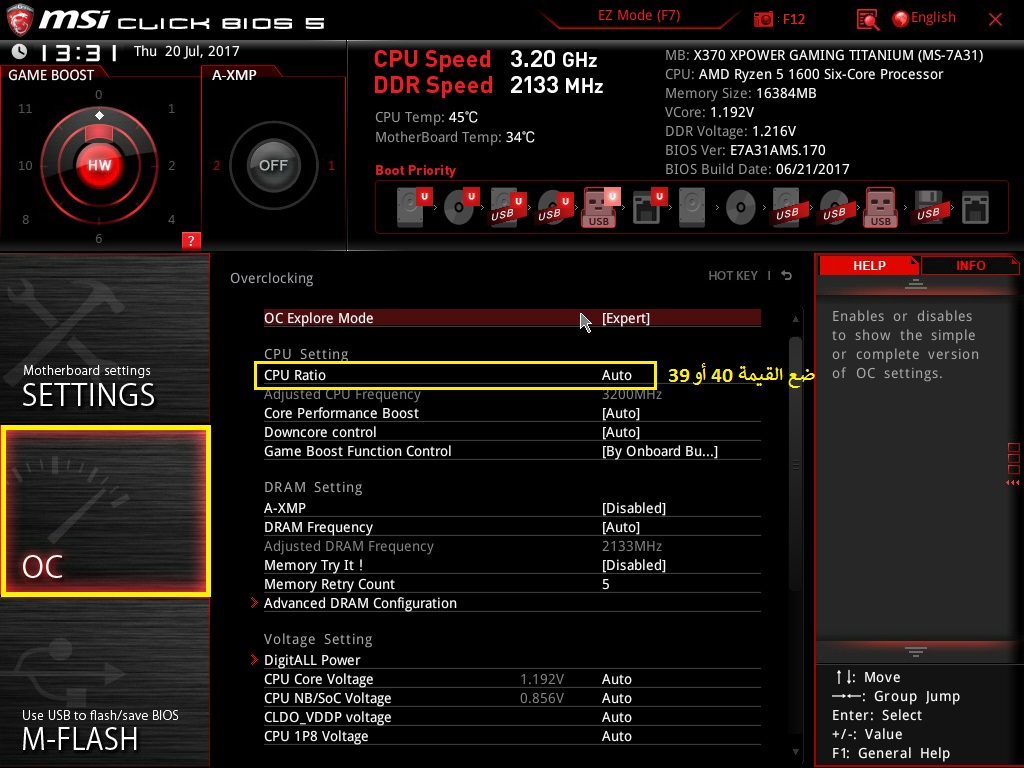This screenshot has width=1024, height=768.
Task: Edit CPU 1P8 Voltage Auto value
Action: (616, 735)
